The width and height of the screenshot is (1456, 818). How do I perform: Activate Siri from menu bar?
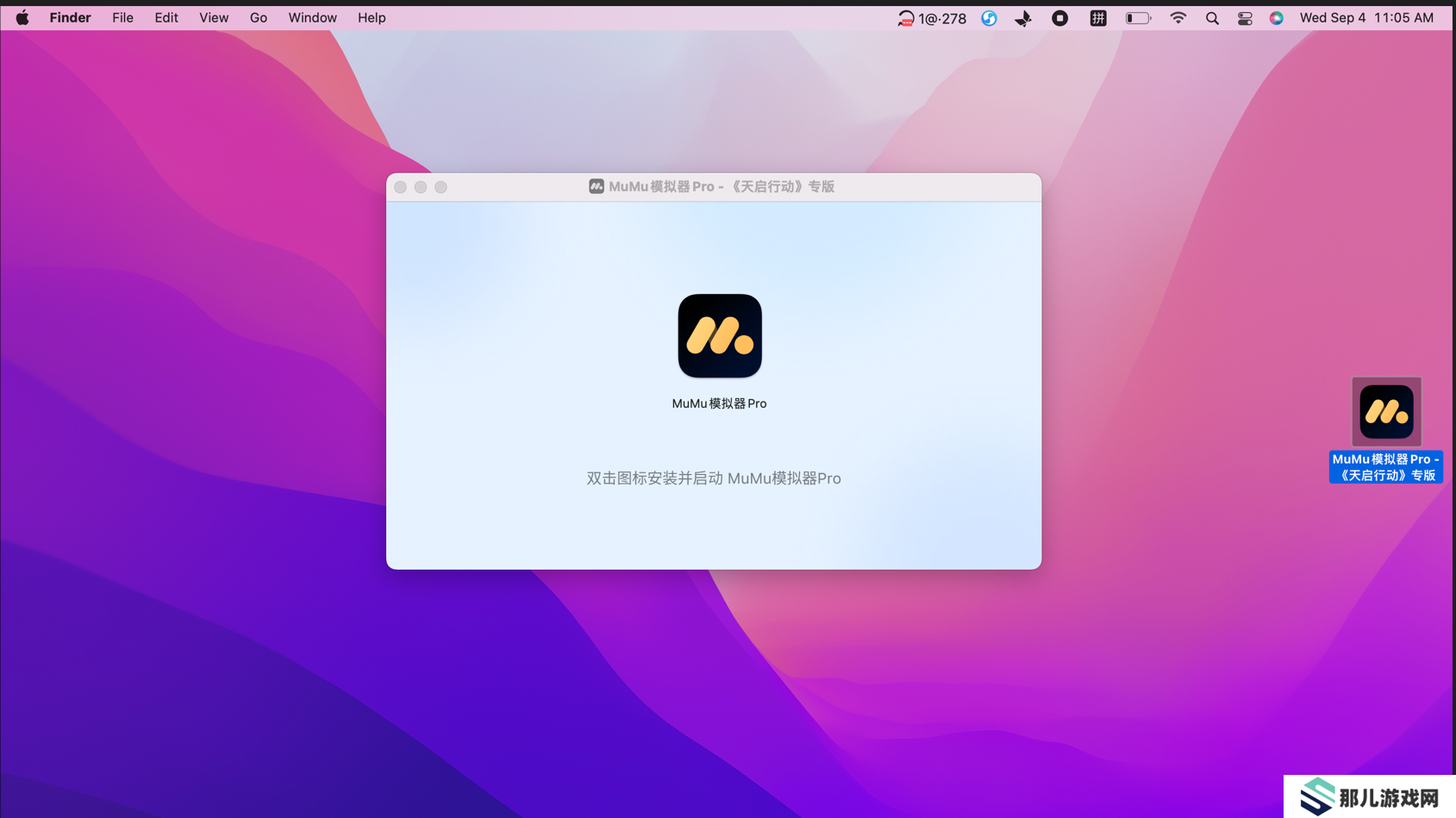1277,18
